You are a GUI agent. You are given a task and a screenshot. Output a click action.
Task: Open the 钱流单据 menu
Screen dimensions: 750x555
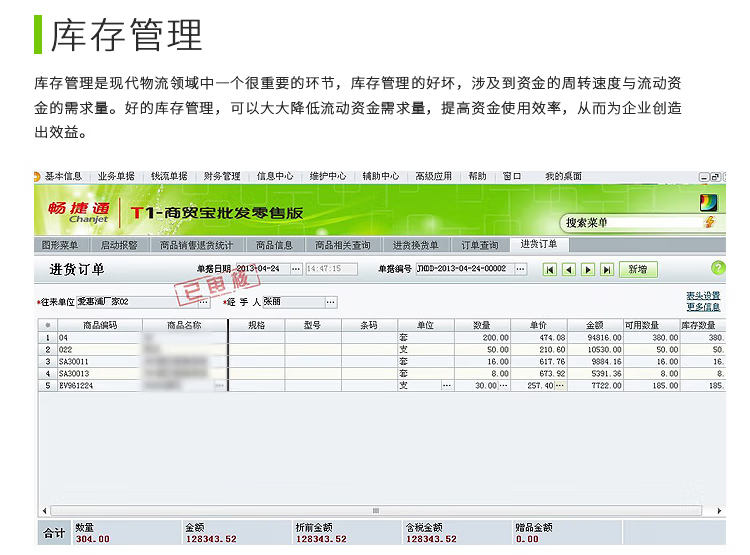(169, 177)
